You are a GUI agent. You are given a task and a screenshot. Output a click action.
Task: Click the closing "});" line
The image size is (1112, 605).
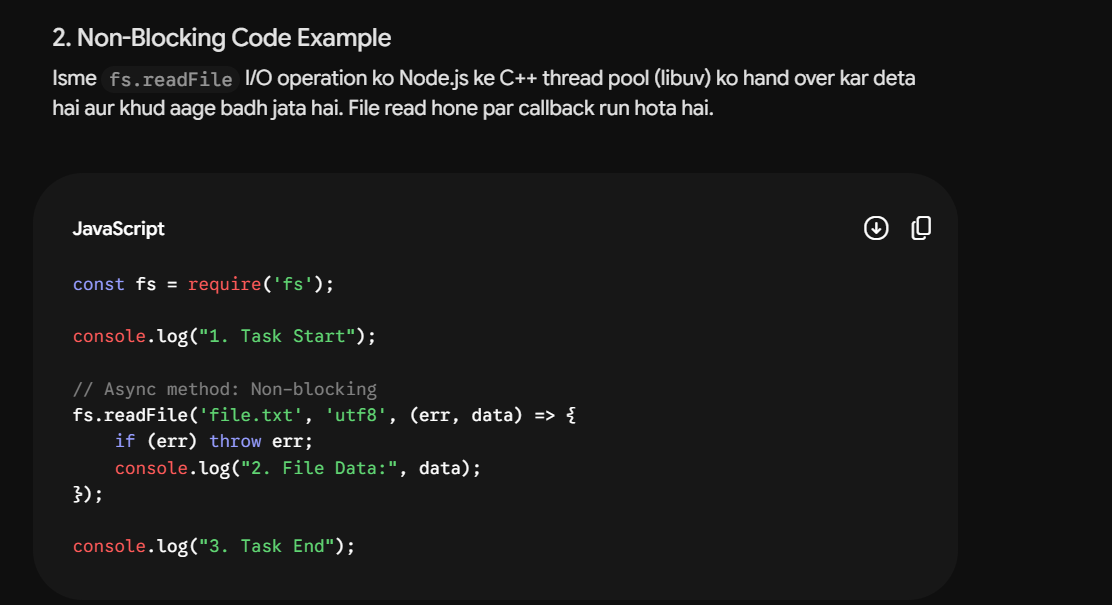88,494
